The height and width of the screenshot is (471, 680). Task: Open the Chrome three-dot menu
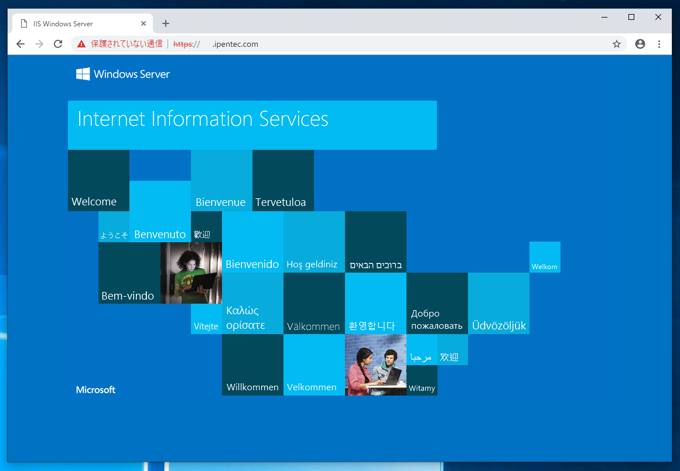(x=659, y=44)
